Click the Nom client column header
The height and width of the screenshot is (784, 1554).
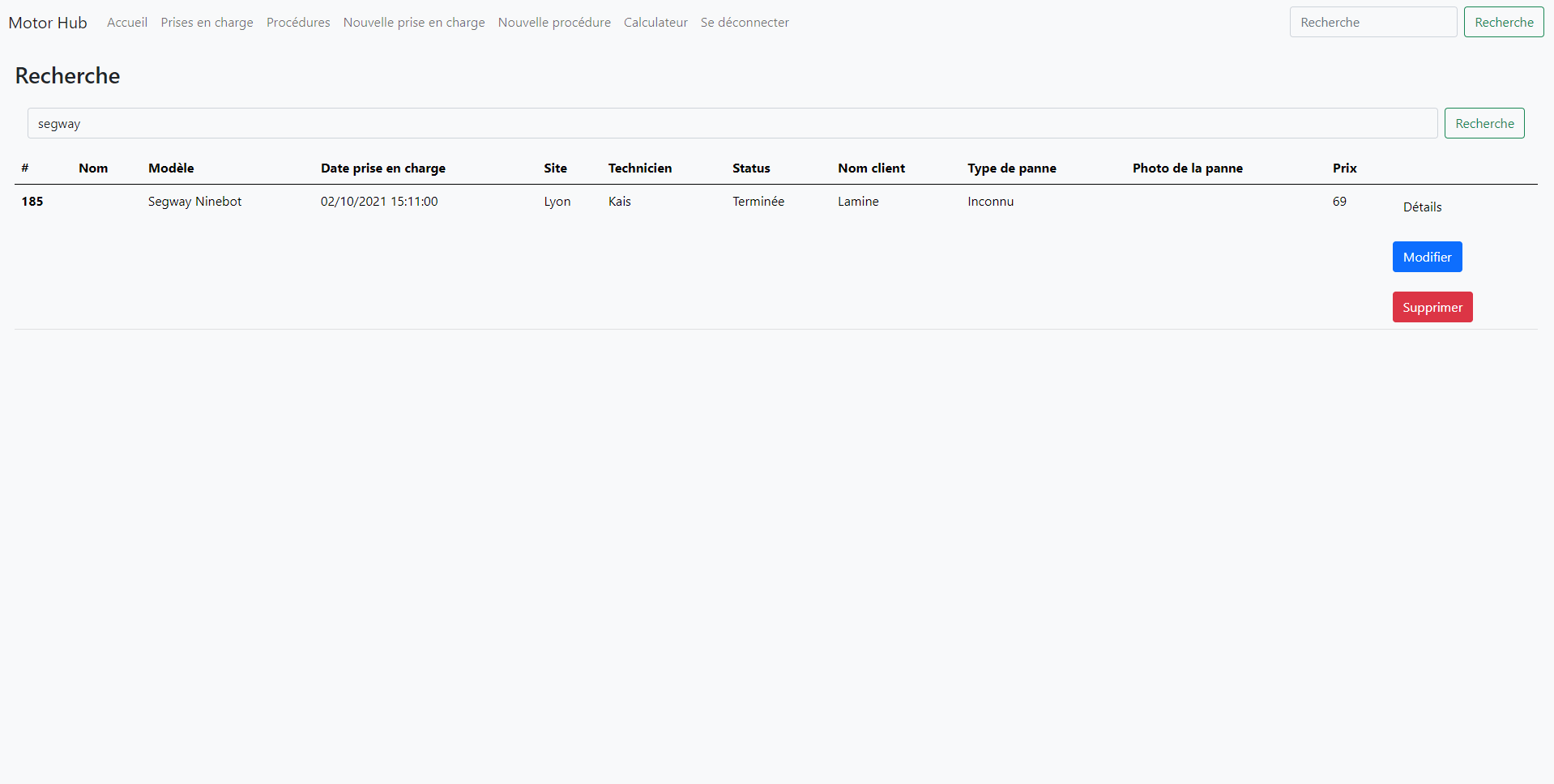point(871,168)
